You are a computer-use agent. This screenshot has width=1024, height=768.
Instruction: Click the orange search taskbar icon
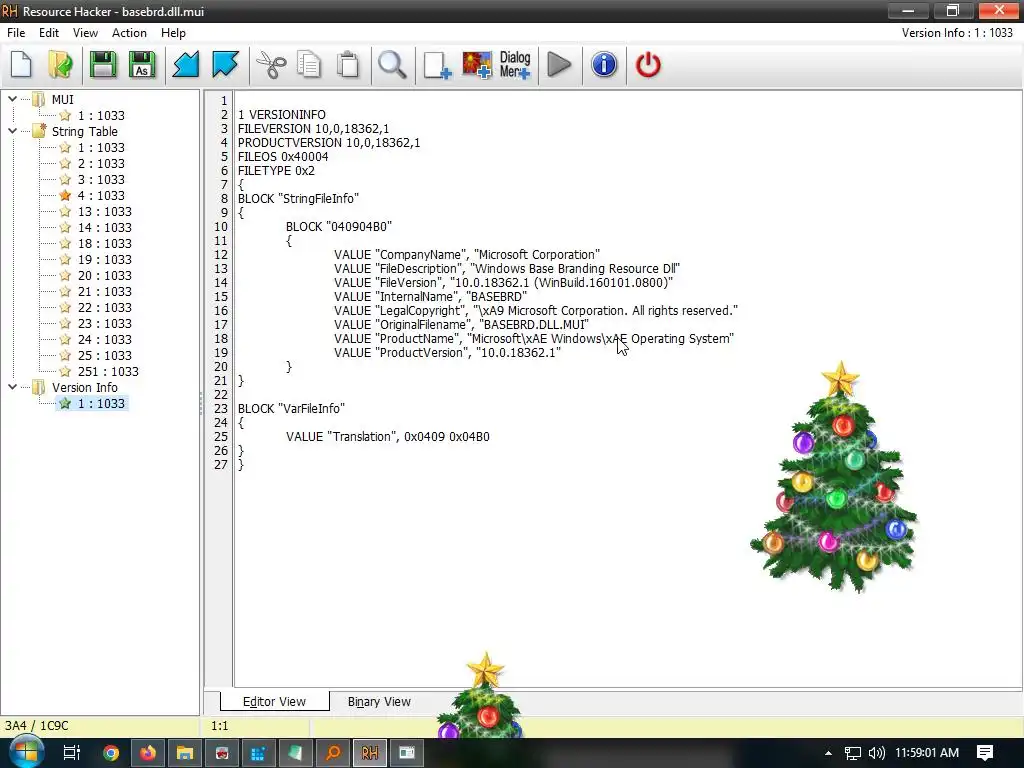coord(333,753)
